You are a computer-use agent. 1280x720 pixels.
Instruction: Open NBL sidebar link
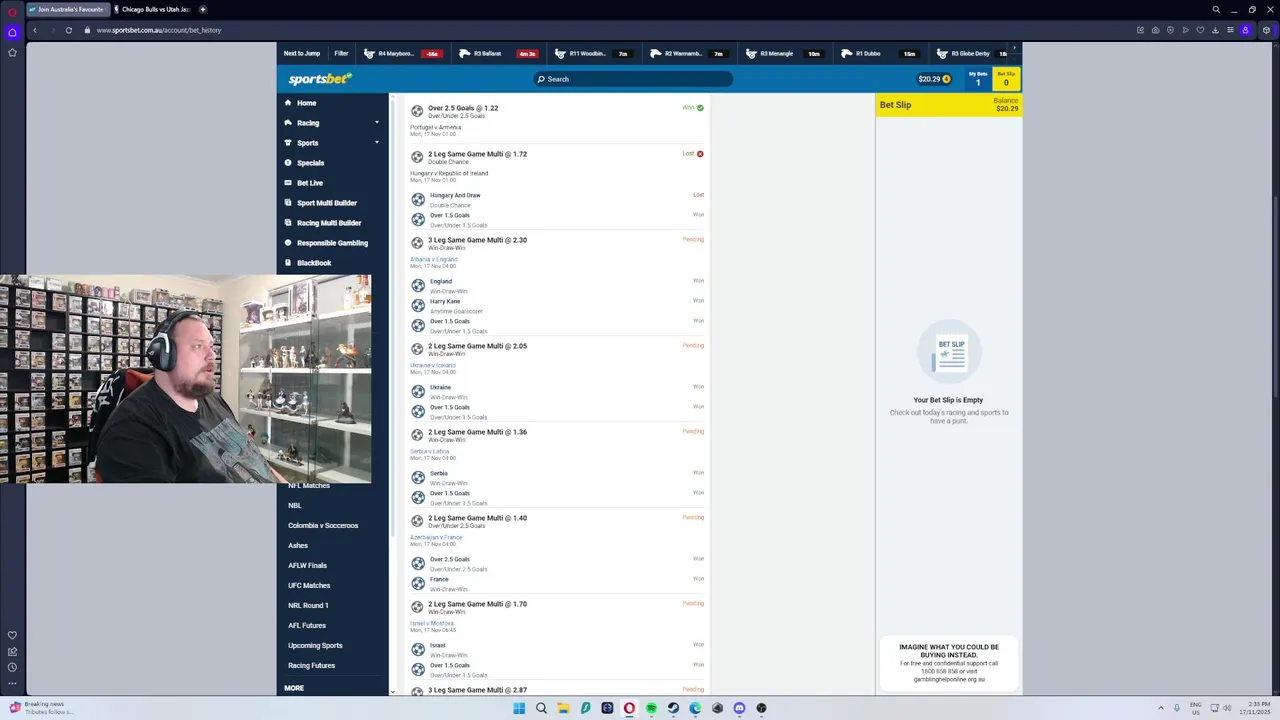[295, 505]
